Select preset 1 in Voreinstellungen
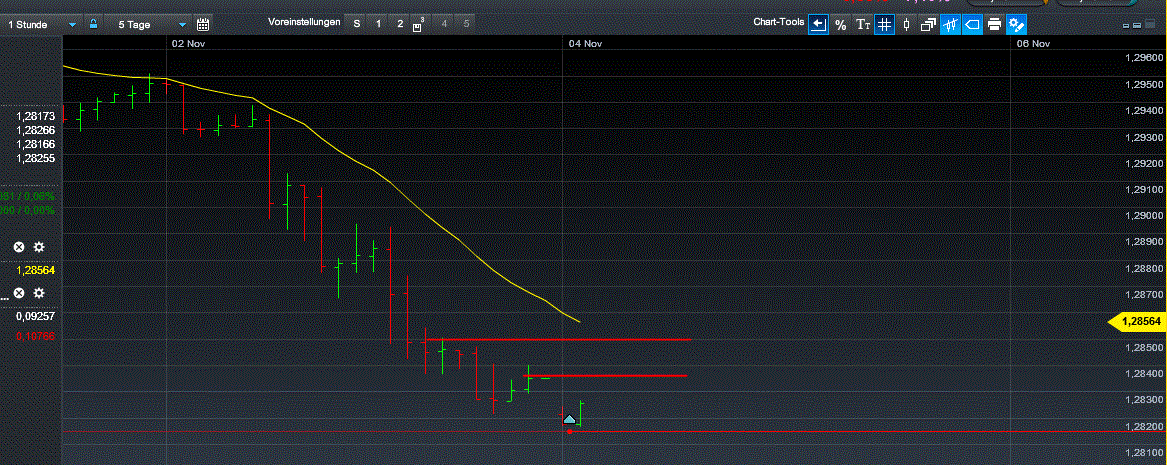The height and width of the screenshot is (465, 1167). coord(378,24)
